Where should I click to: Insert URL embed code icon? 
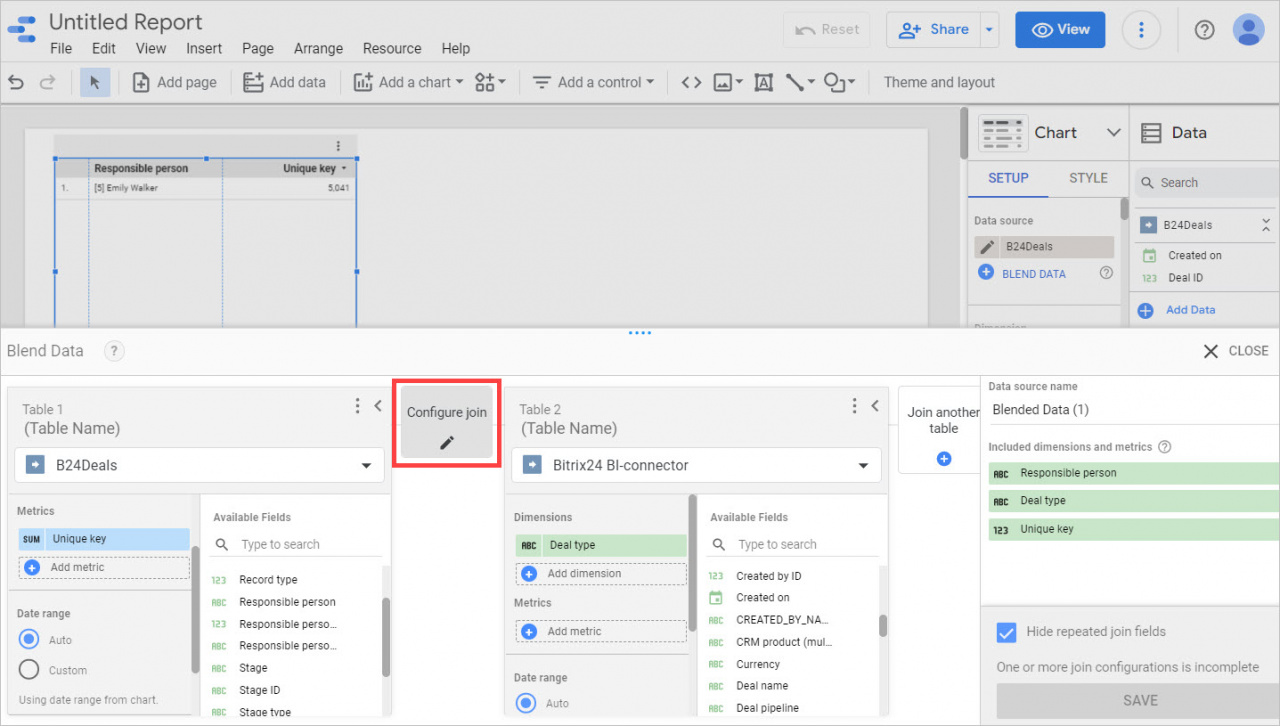coord(691,82)
